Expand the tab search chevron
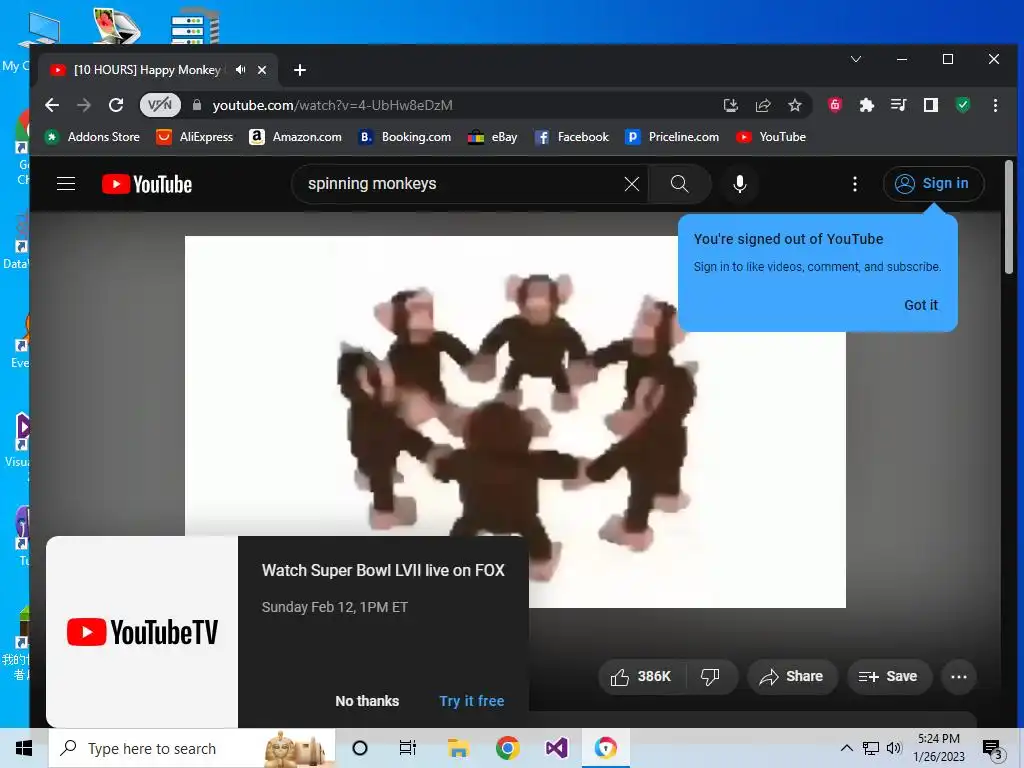1024x768 pixels. pos(856,59)
